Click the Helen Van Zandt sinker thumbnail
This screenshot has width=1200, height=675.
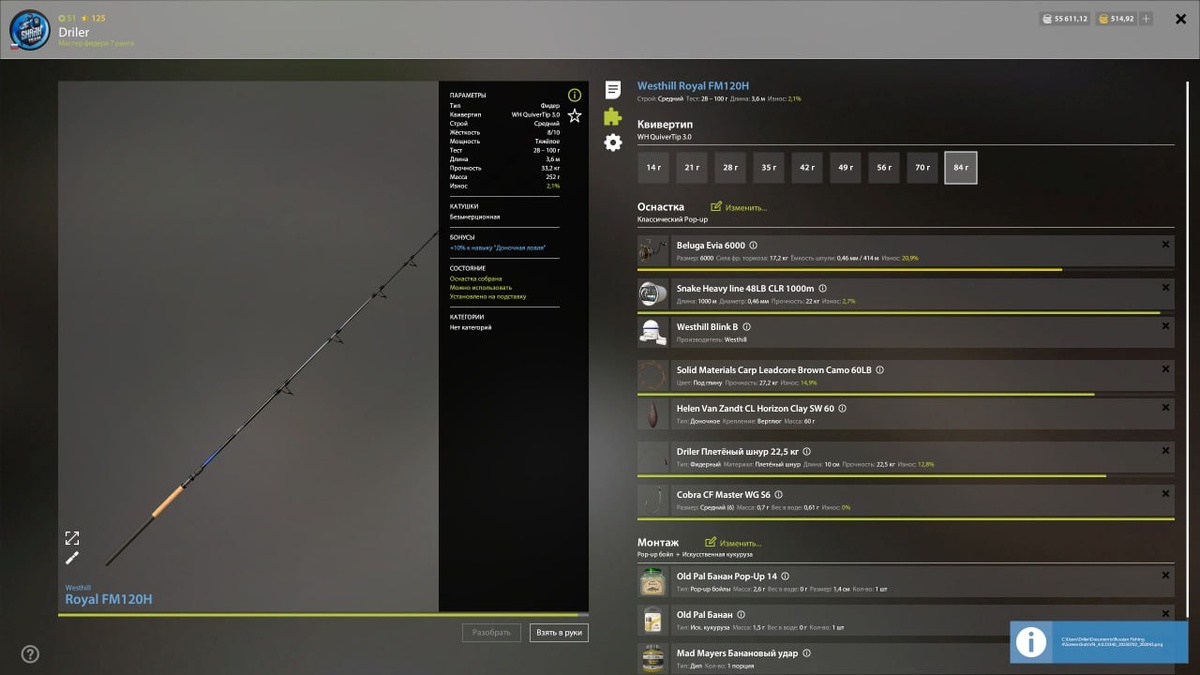tap(653, 415)
